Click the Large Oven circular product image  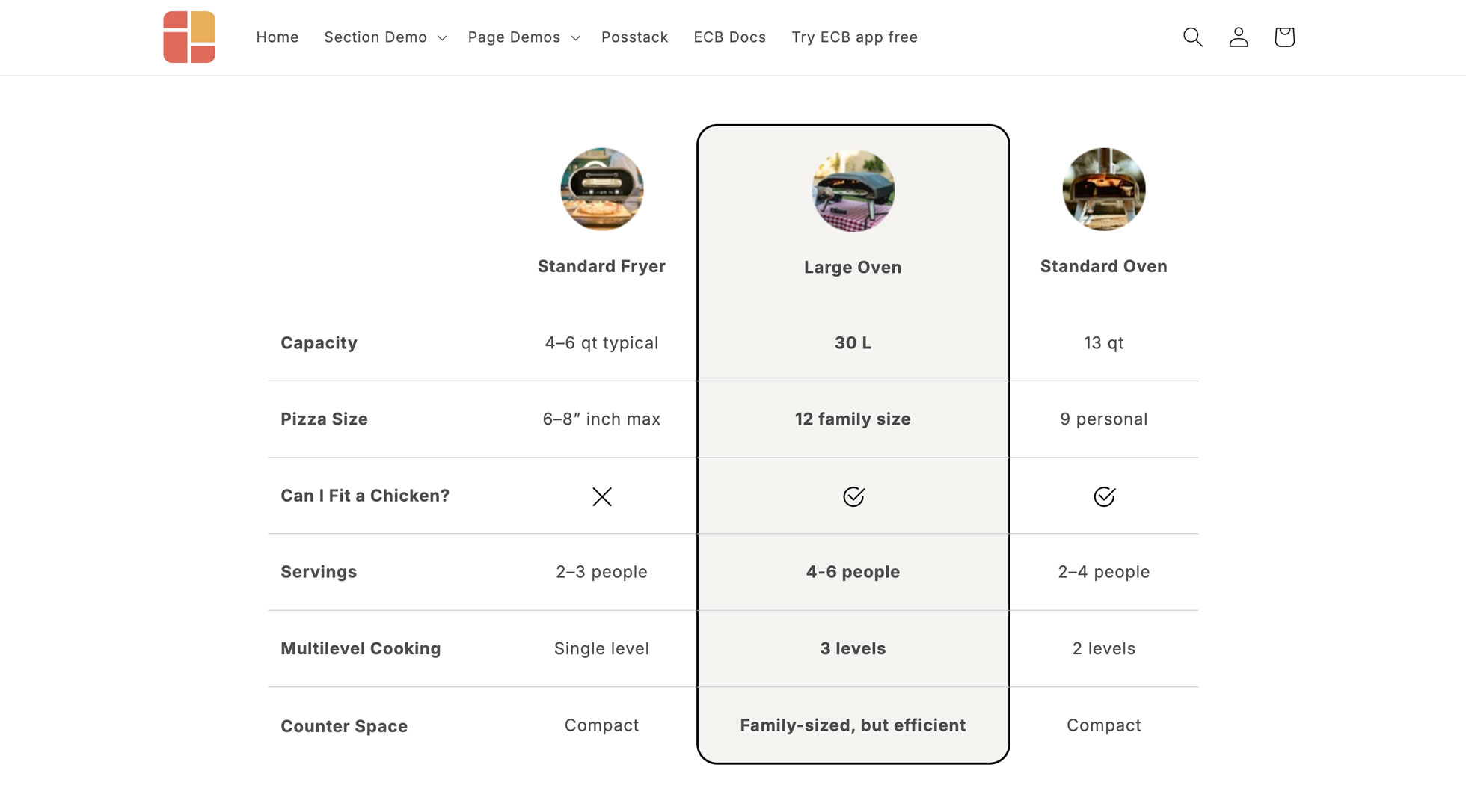(853, 191)
